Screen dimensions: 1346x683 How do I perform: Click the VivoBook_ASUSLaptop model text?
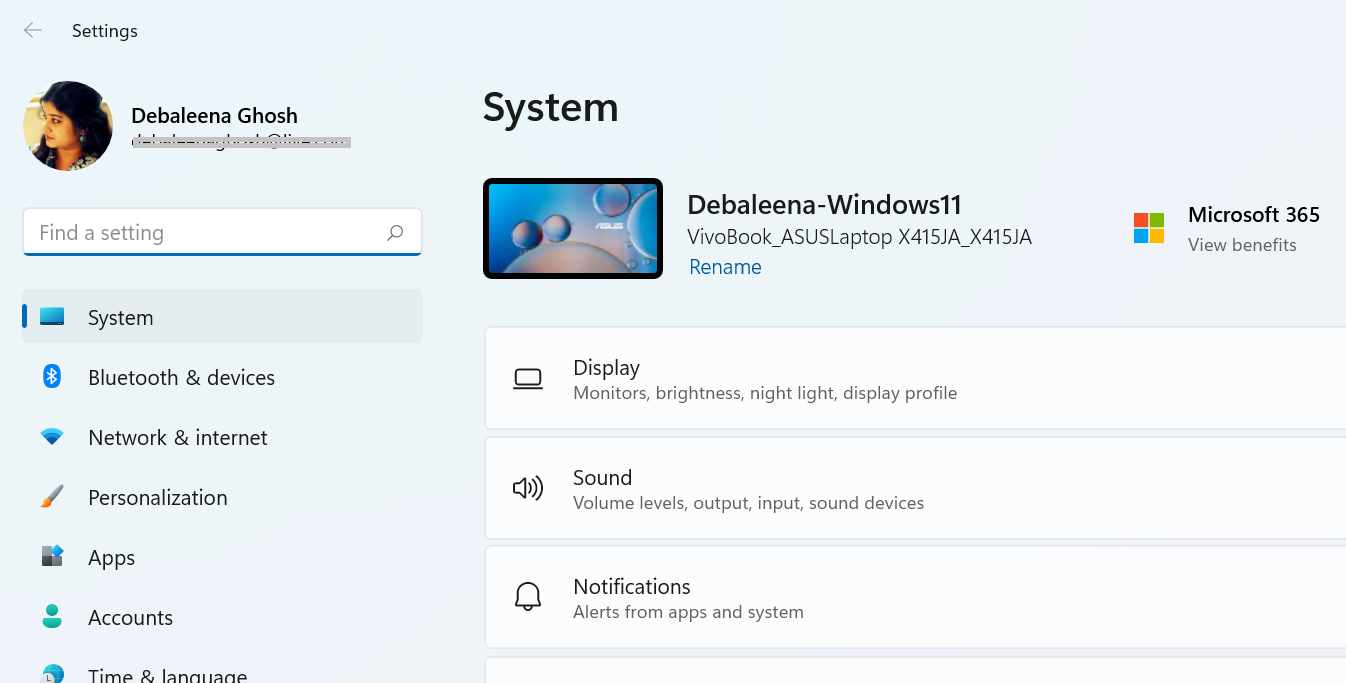(859, 237)
